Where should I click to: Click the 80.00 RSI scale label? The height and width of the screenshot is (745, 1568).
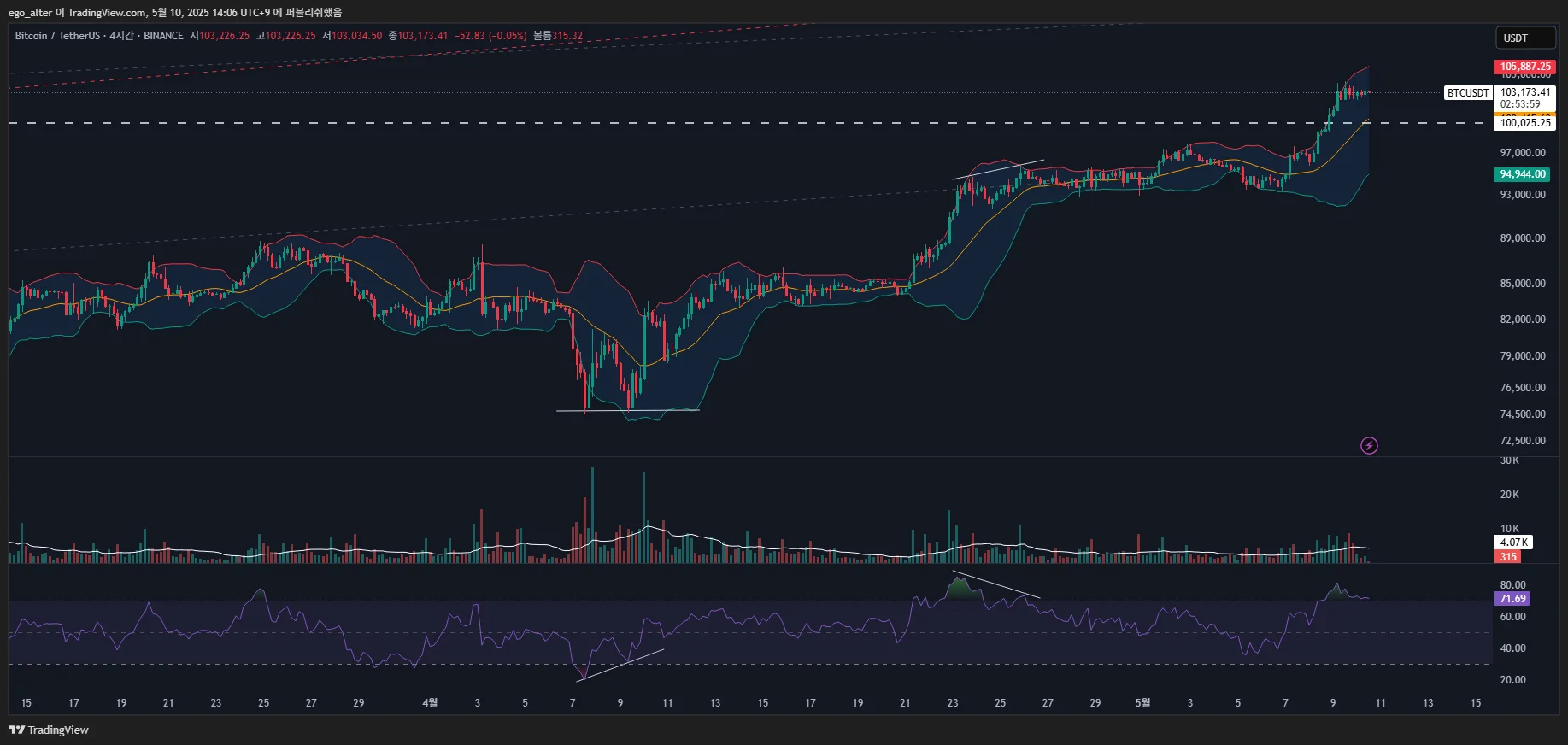coord(1512,586)
